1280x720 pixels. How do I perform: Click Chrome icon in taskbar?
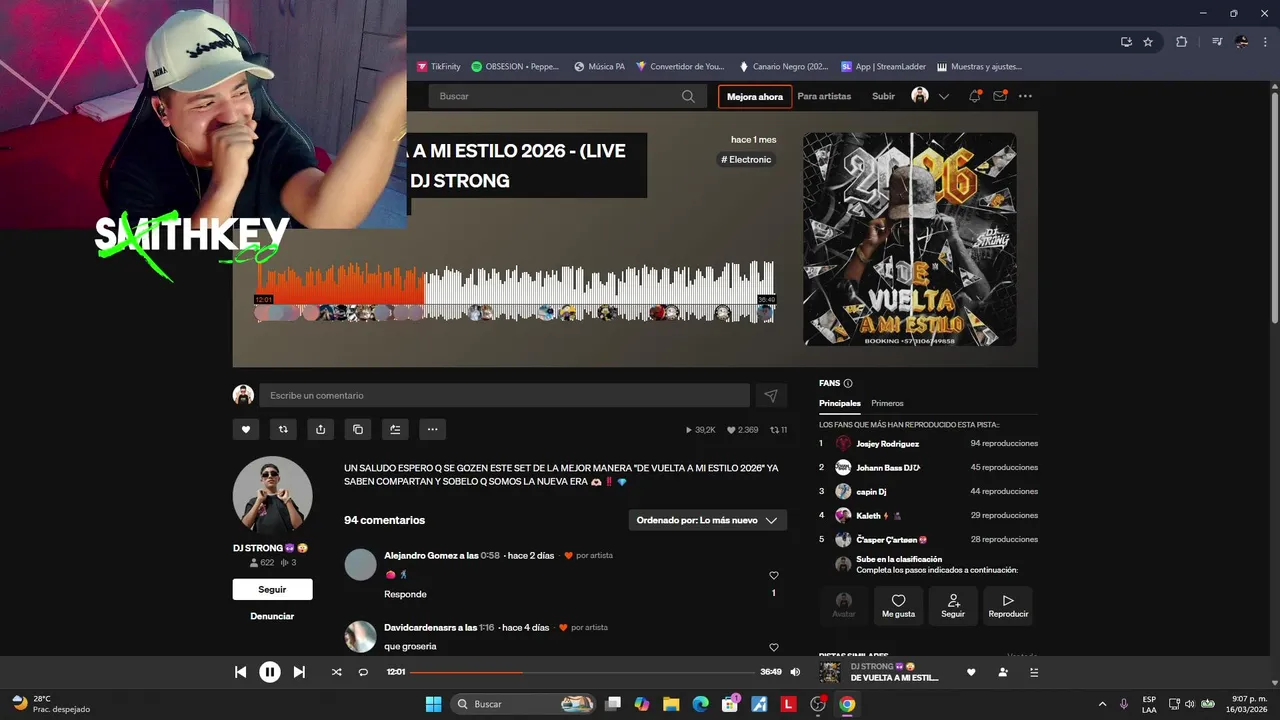coord(847,704)
